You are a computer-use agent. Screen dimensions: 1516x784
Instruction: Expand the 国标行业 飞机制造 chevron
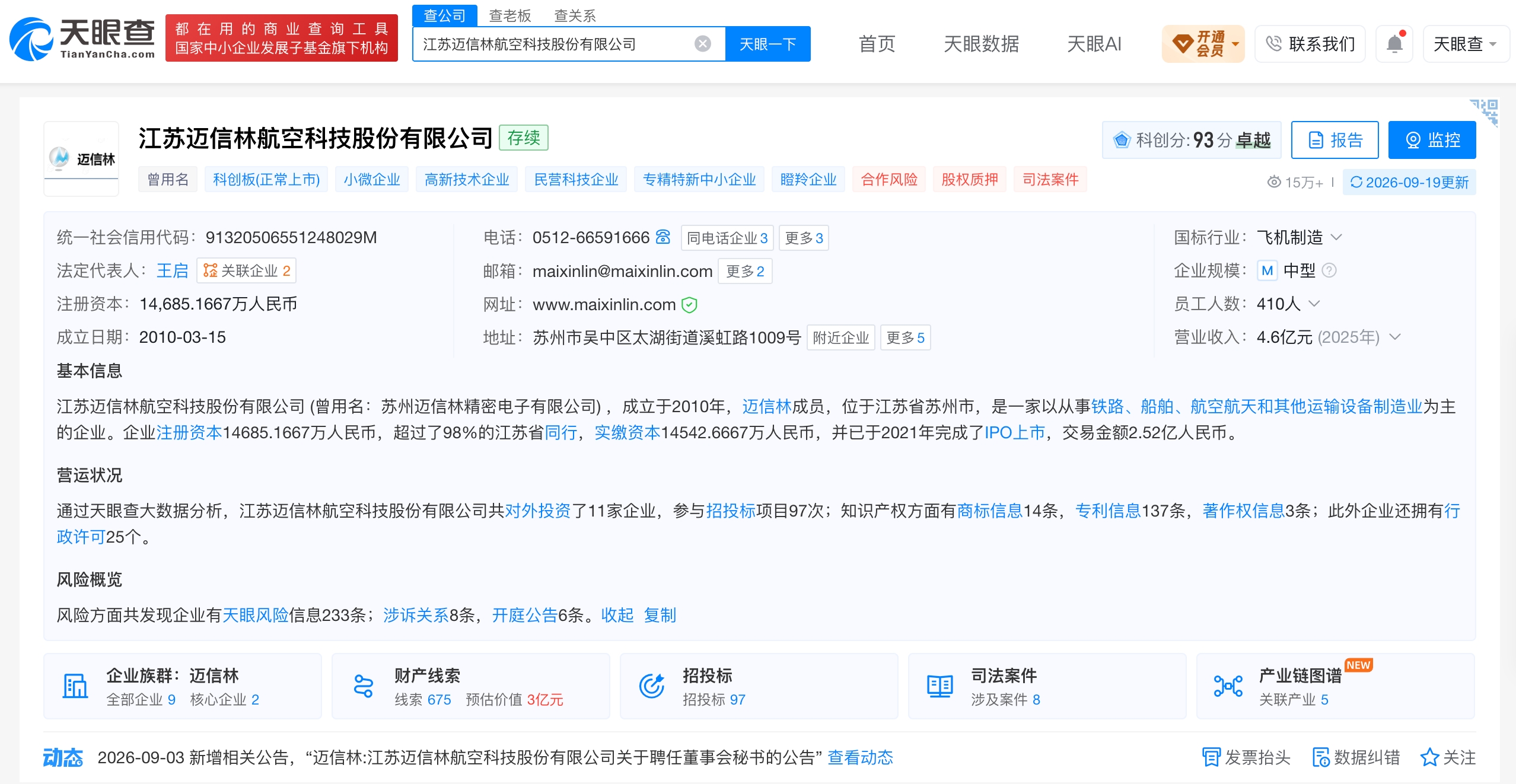coord(1336,237)
